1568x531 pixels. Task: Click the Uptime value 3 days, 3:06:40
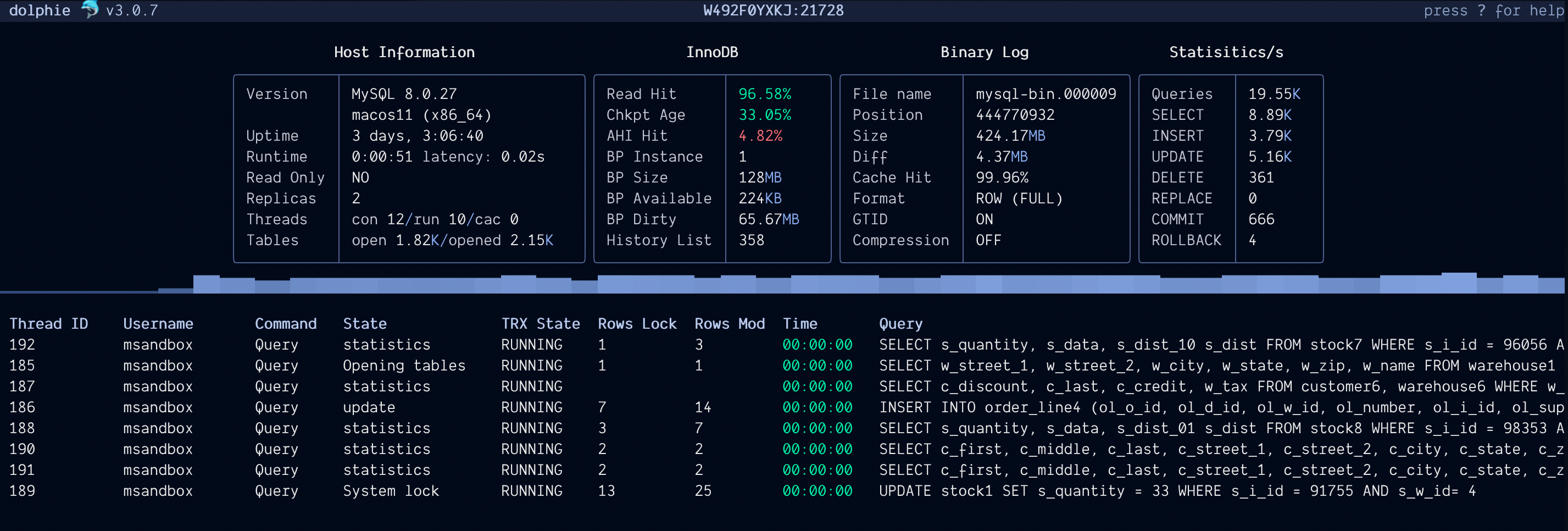tap(417, 136)
